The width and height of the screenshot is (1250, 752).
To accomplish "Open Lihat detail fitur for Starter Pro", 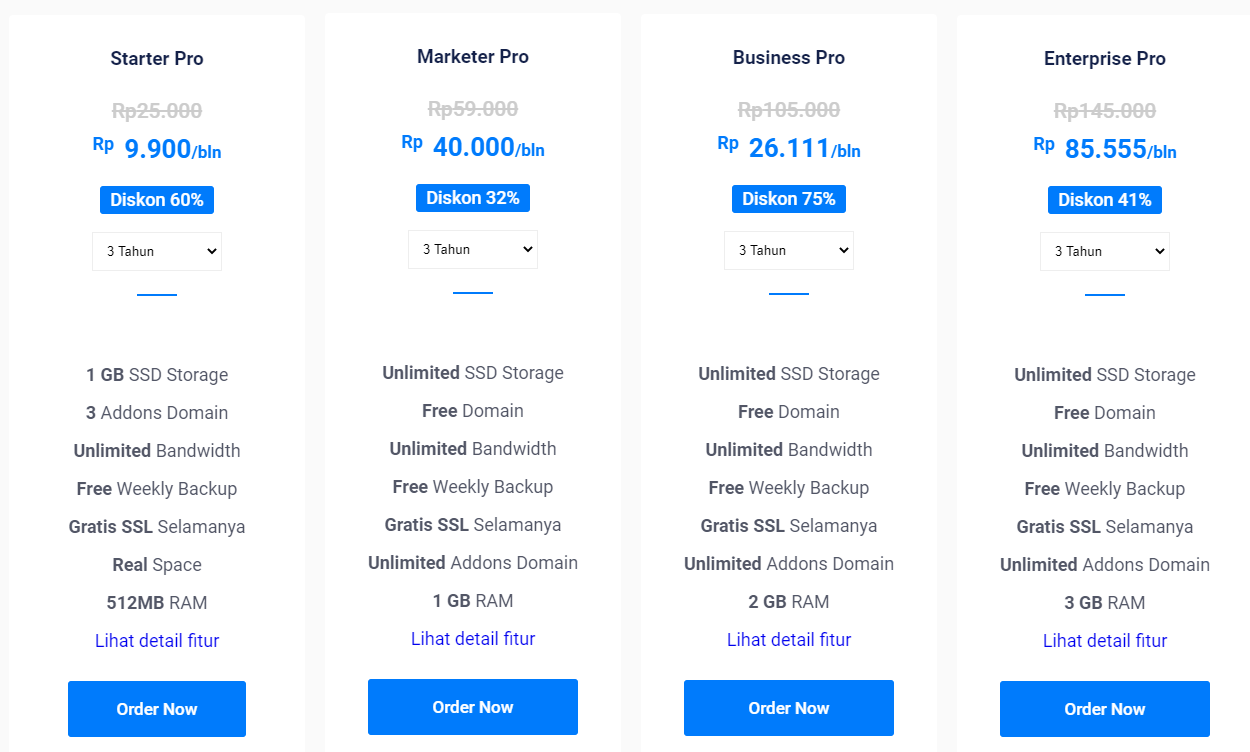I will [x=157, y=641].
